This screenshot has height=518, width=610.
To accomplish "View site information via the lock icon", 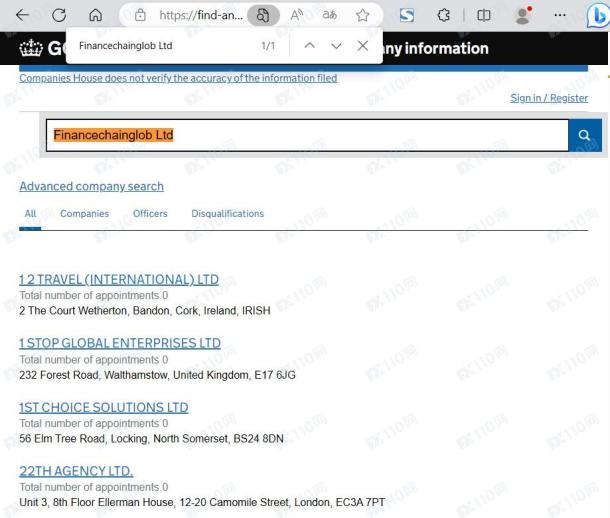I will click(140, 15).
